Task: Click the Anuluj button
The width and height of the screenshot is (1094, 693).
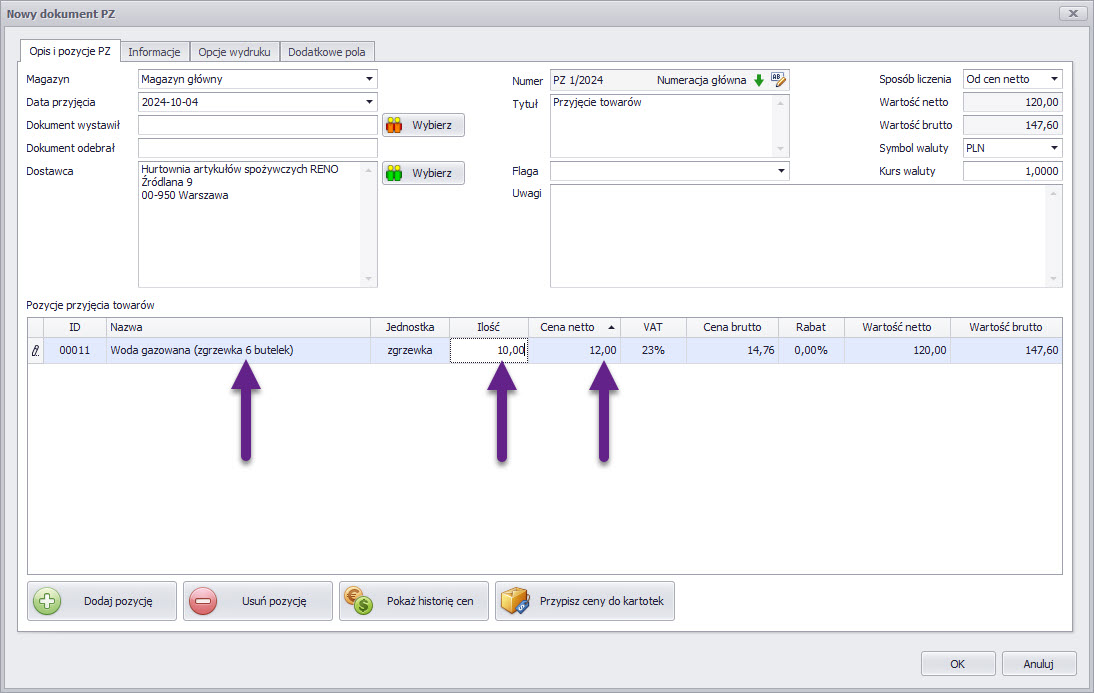Action: 1039,663
